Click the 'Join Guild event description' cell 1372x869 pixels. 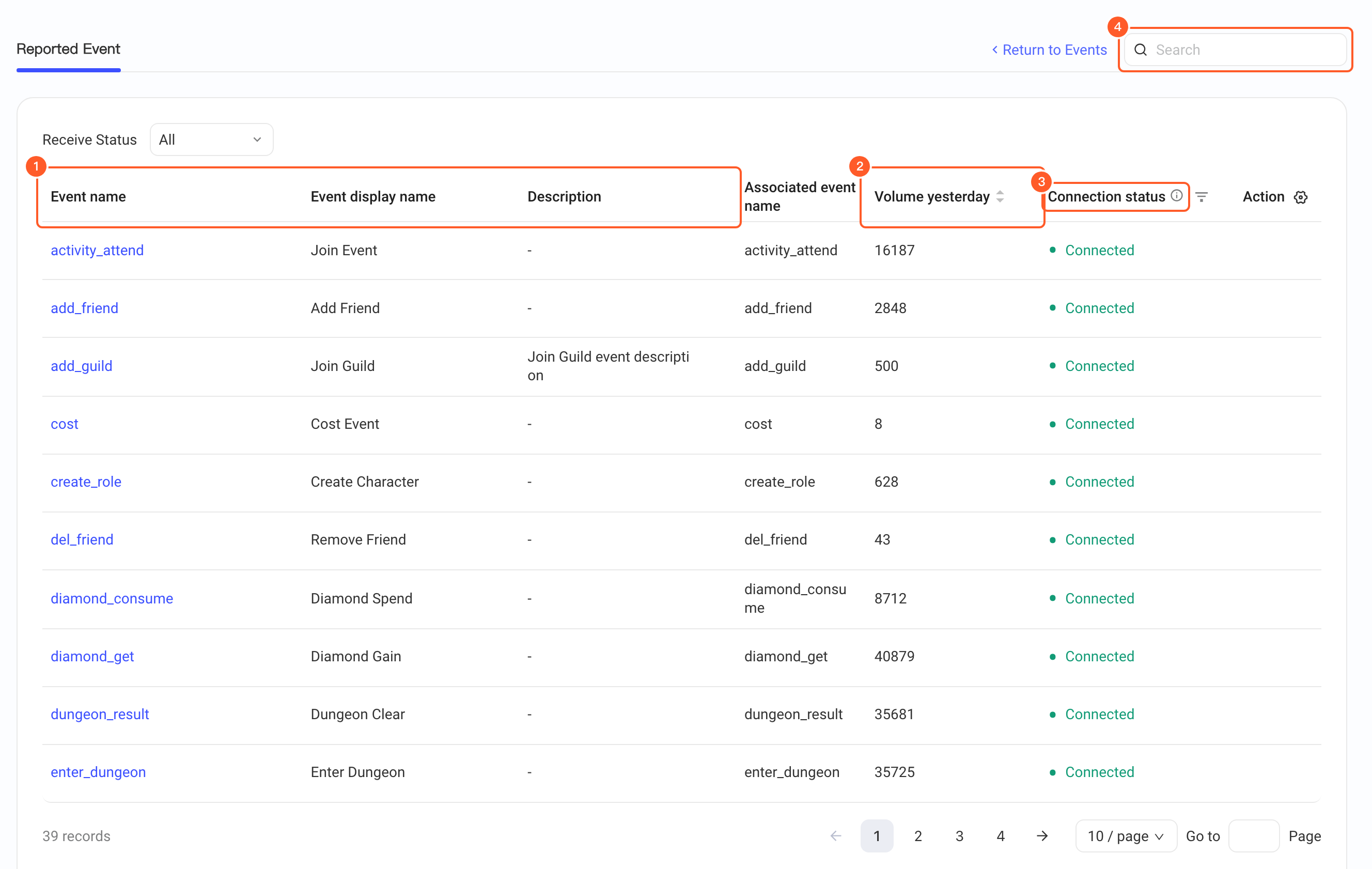[608, 366]
